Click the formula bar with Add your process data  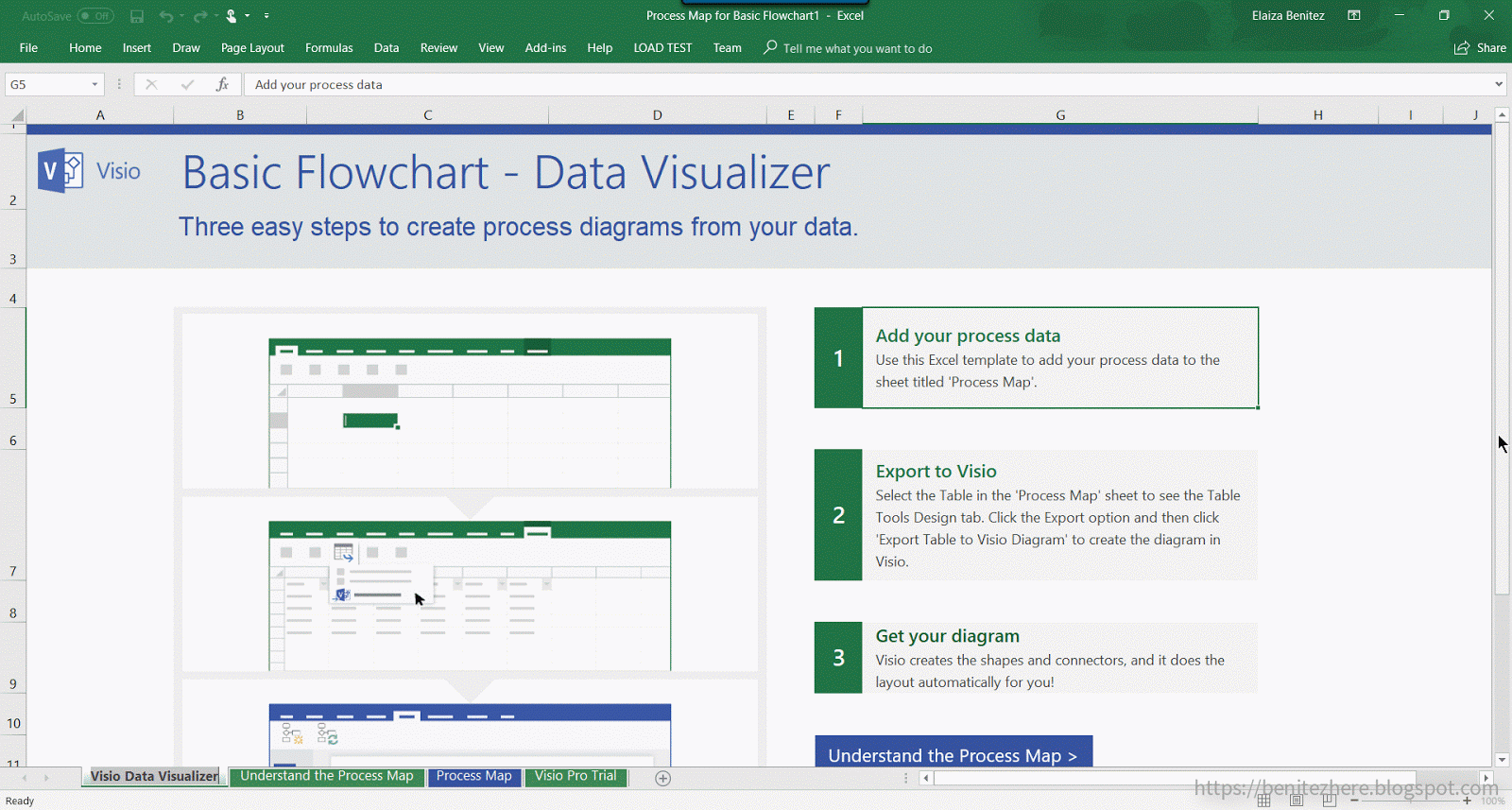[x=868, y=84]
